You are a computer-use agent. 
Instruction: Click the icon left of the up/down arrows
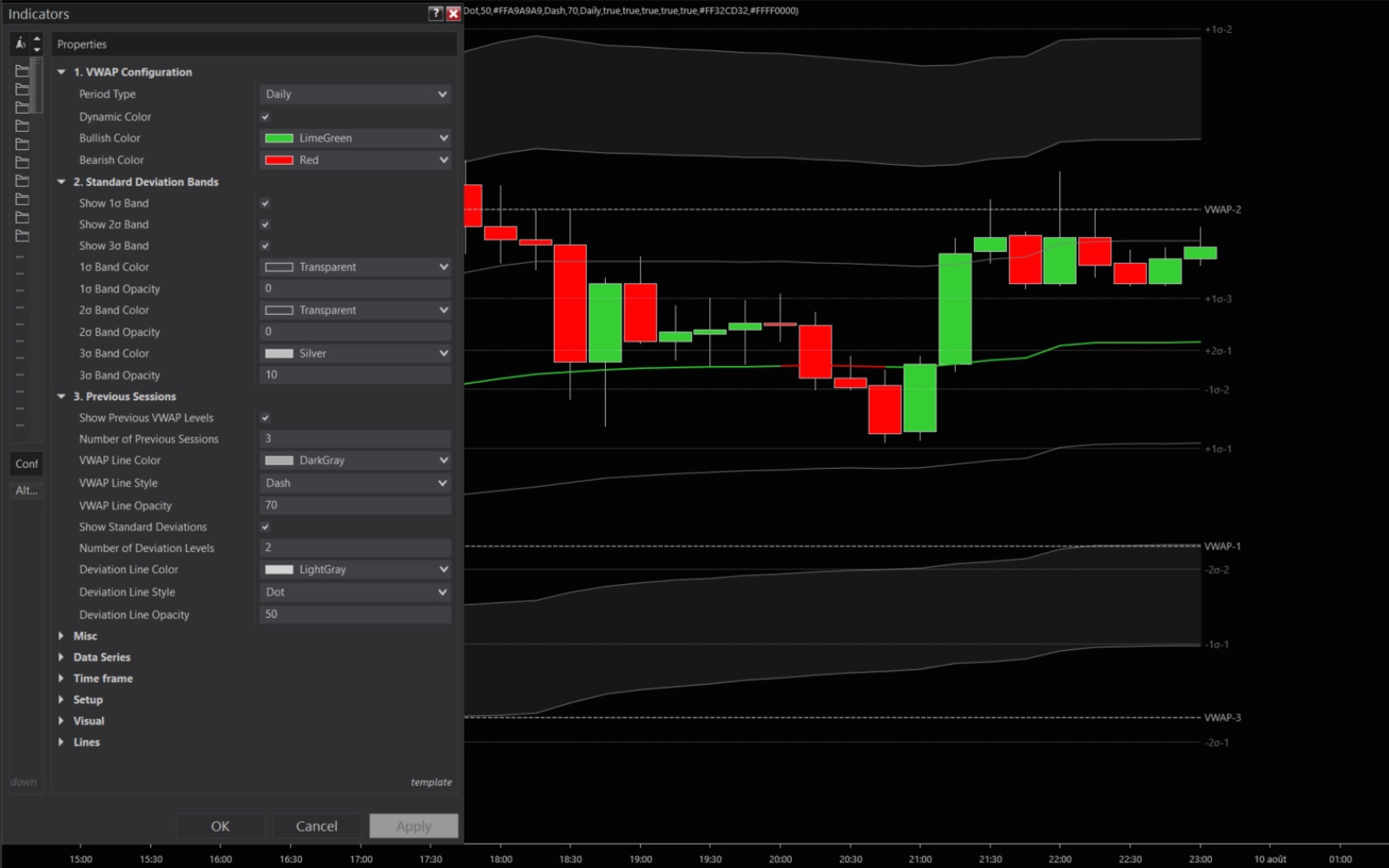(x=20, y=43)
